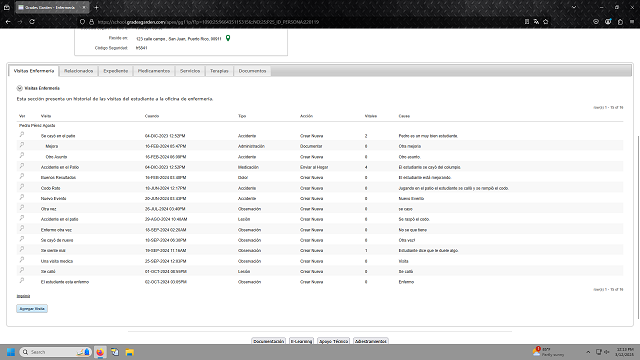
Task: Show hidden system tray icons chevron
Action: tap(588, 352)
